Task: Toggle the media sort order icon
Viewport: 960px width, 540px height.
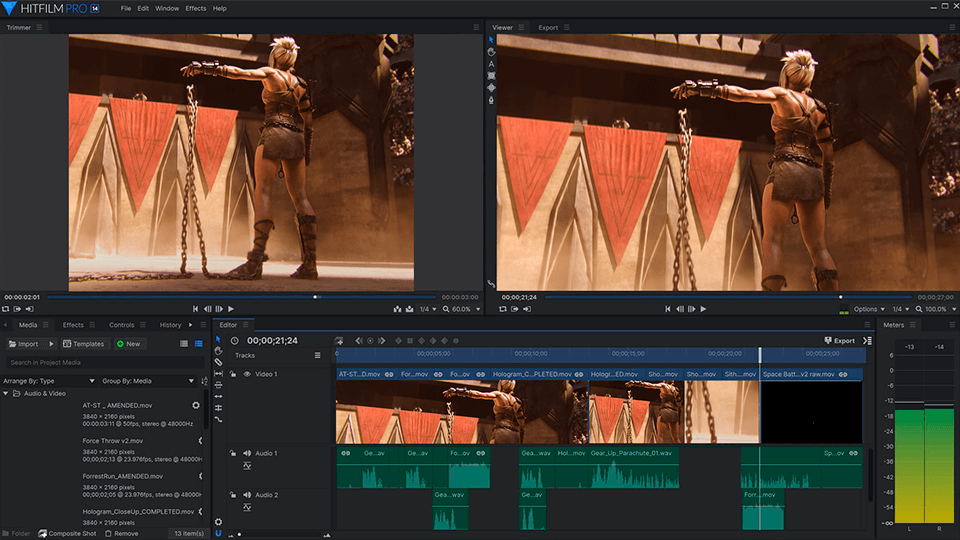Action: [x=204, y=381]
